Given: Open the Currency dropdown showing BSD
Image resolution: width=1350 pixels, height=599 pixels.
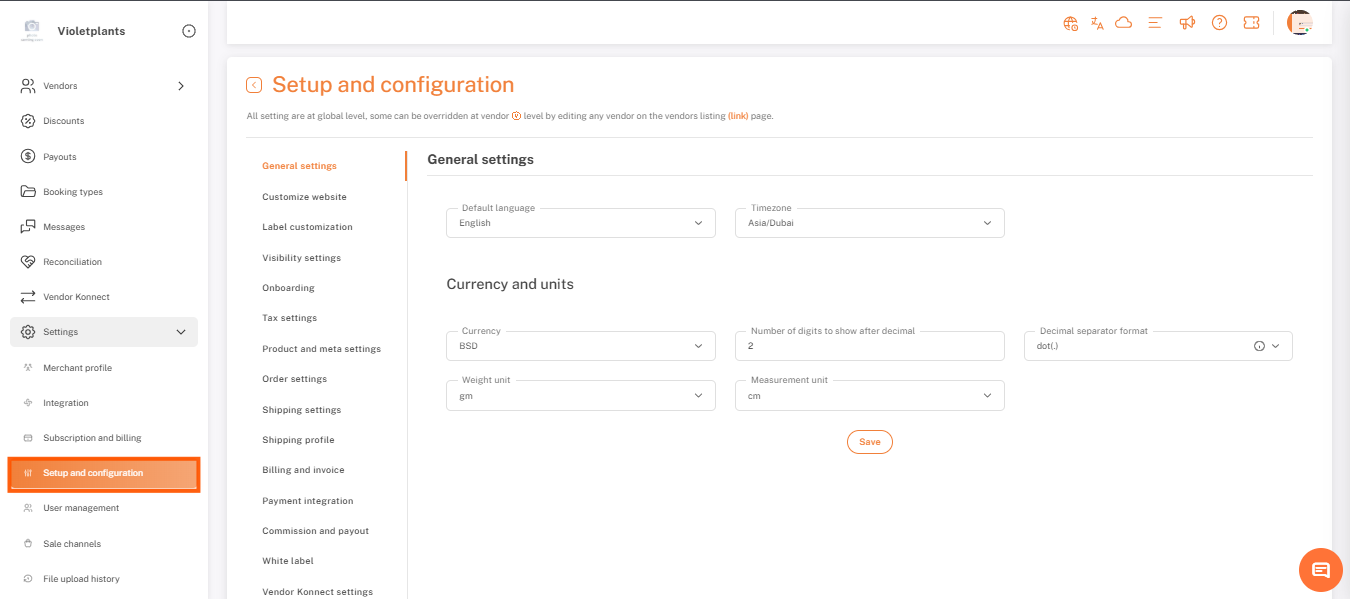Looking at the screenshot, I should click(580, 346).
